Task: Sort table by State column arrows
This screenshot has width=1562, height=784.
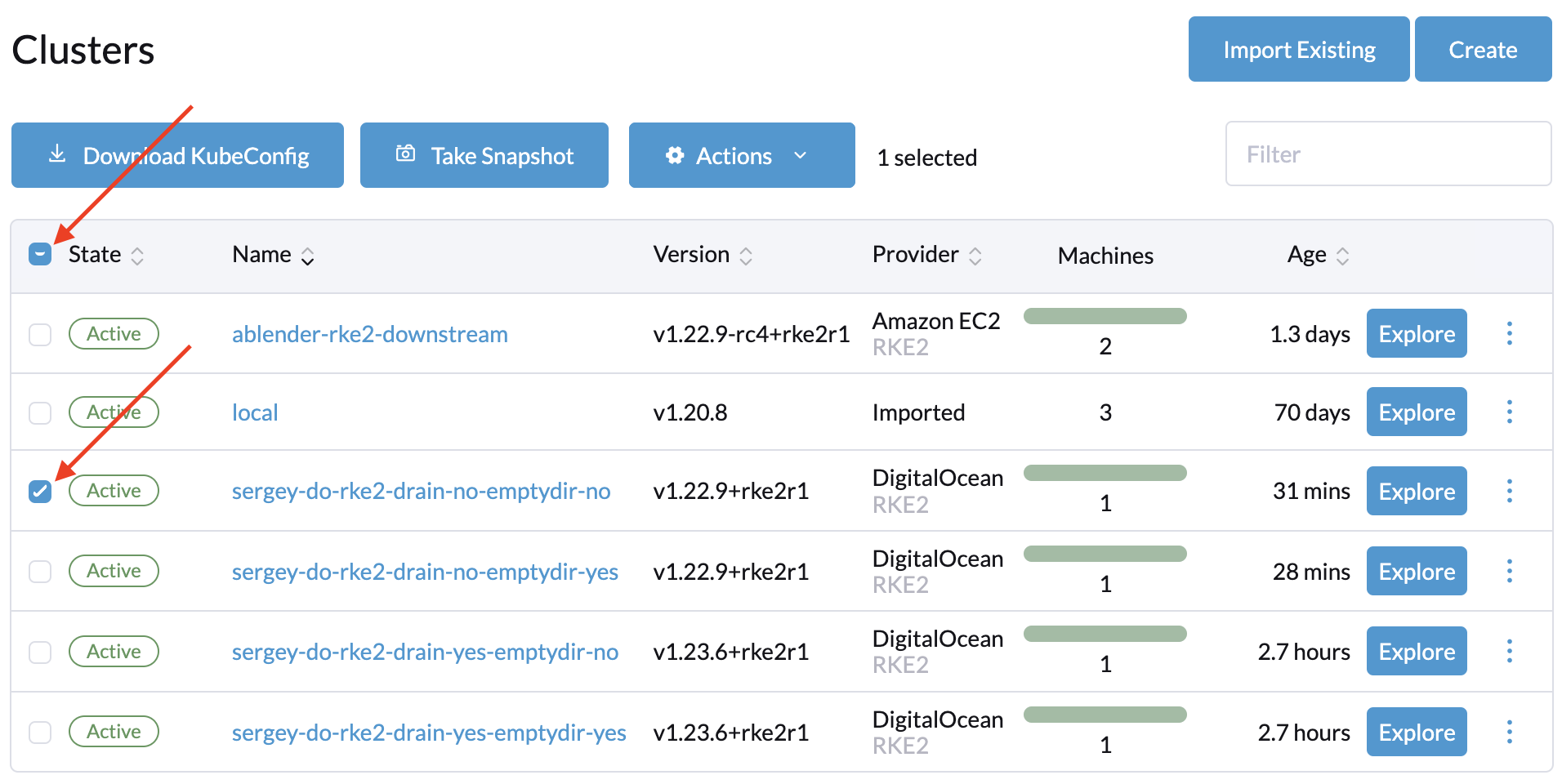Action: pyautogui.click(x=137, y=256)
